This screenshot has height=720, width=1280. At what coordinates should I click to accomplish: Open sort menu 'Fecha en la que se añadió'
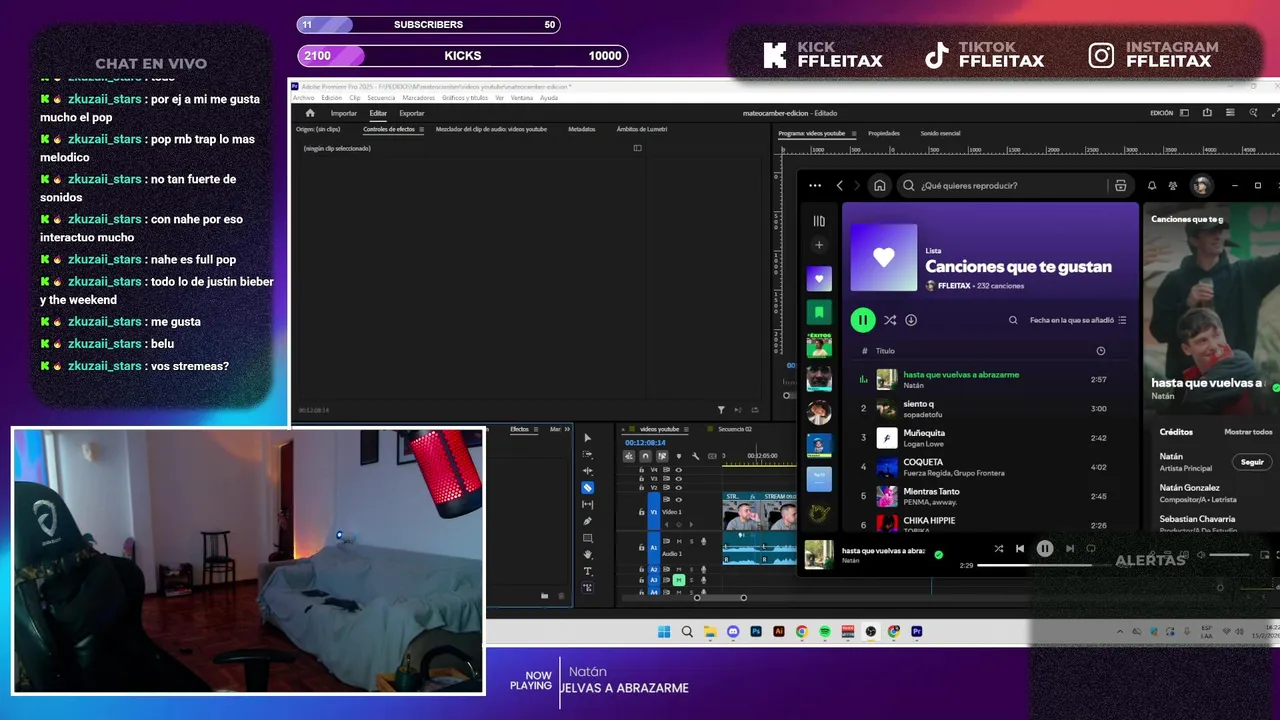pos(1078,320)
